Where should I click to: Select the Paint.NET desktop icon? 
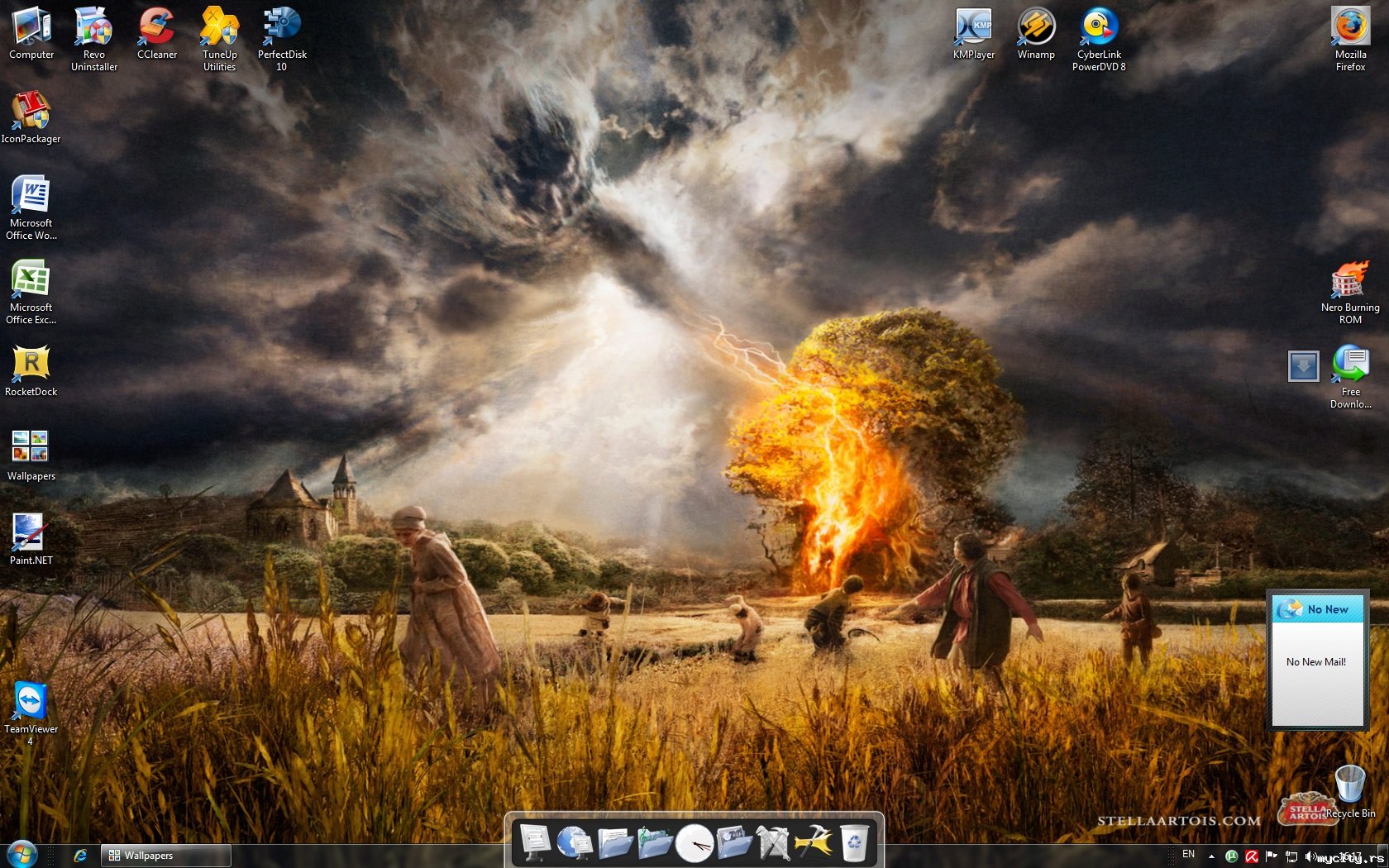click(31, 539)
